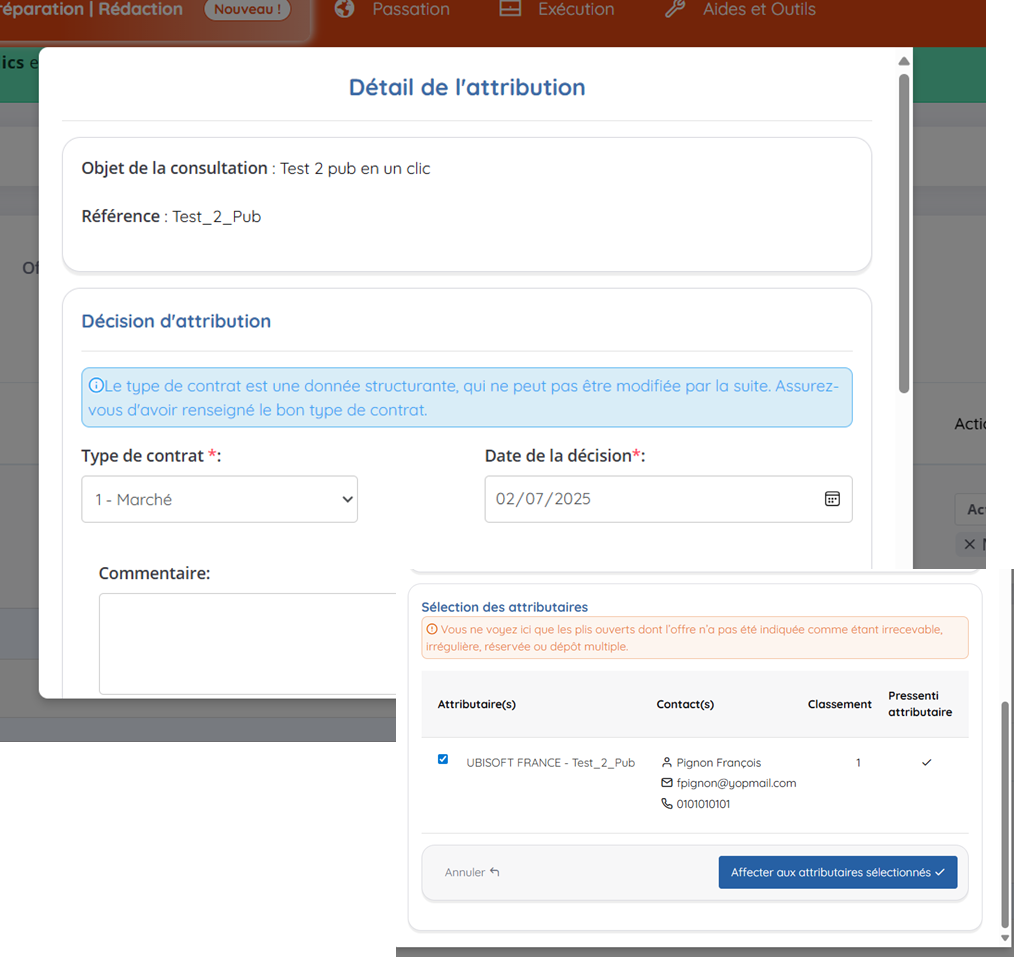Click the scroll-up arrow of the modal
This screenshot has width=1014, height=957.
pos(904,61)
